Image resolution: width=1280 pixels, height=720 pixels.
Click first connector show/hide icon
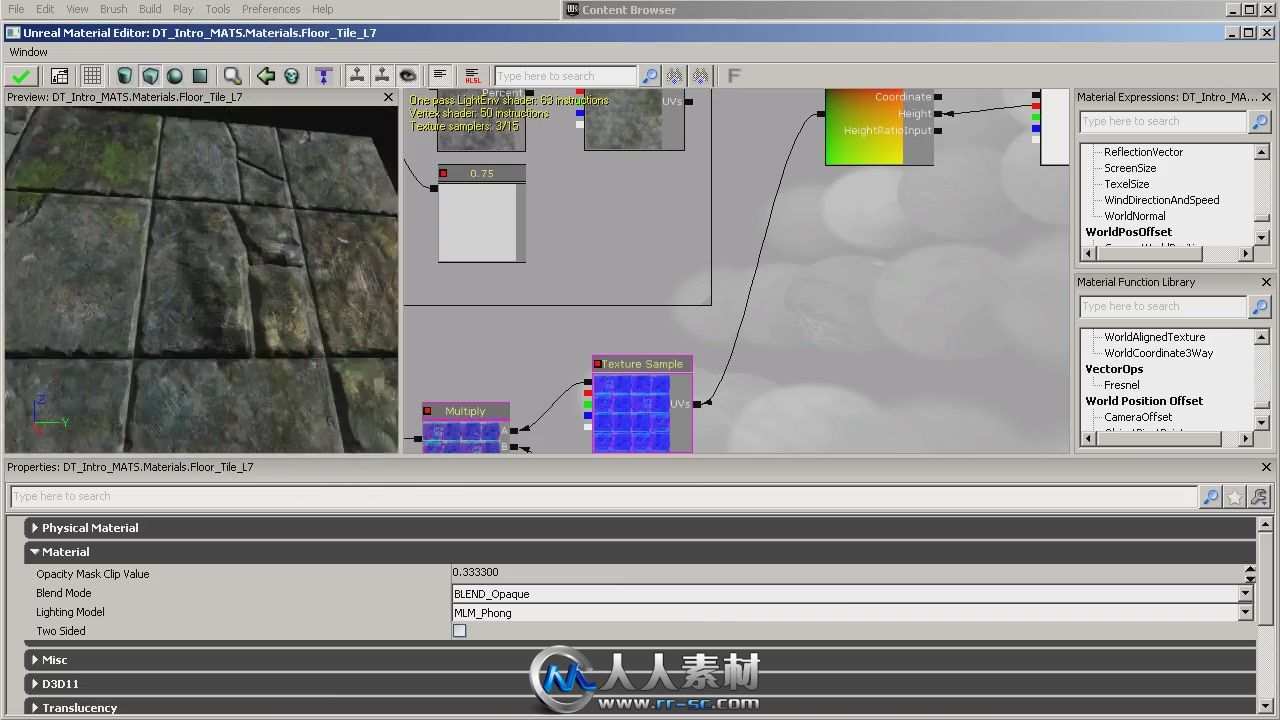click(x=356, y=76)
